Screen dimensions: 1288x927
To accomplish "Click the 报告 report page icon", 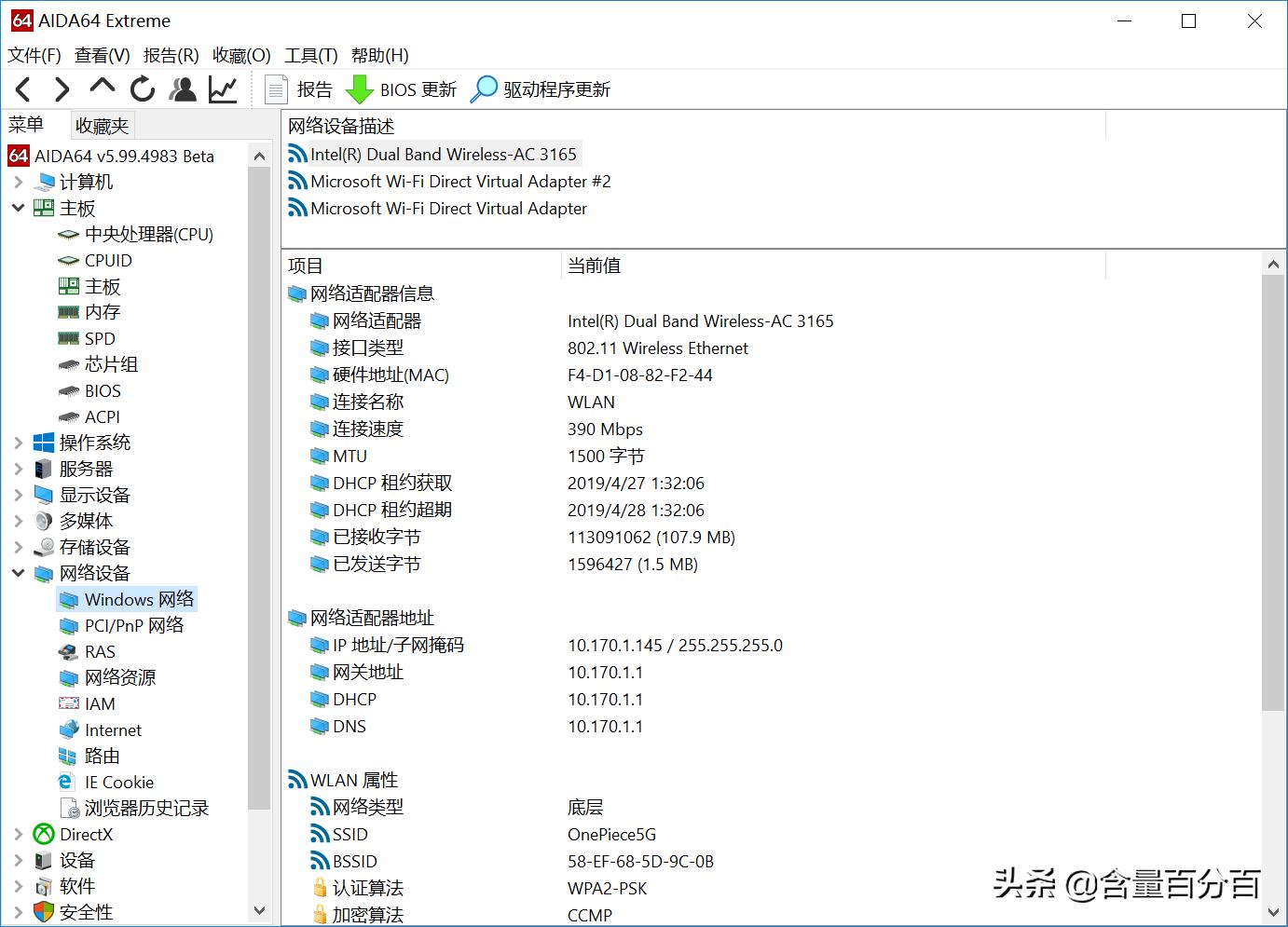I will click(276, 89).
